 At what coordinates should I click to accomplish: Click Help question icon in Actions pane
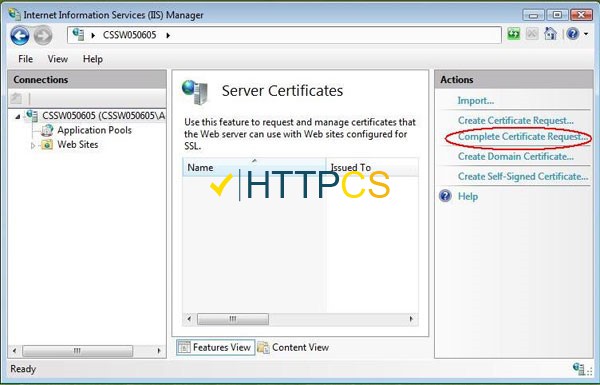pos(445,196)
